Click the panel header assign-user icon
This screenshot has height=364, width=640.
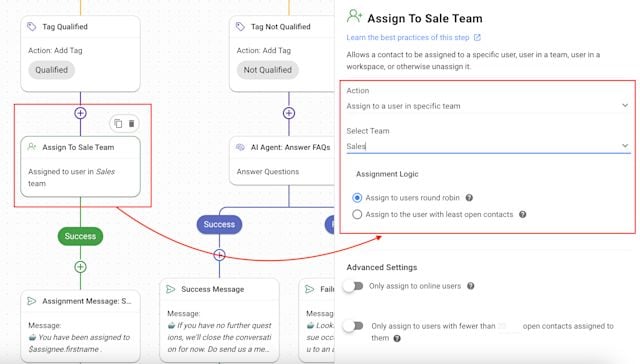coord(354,16)
